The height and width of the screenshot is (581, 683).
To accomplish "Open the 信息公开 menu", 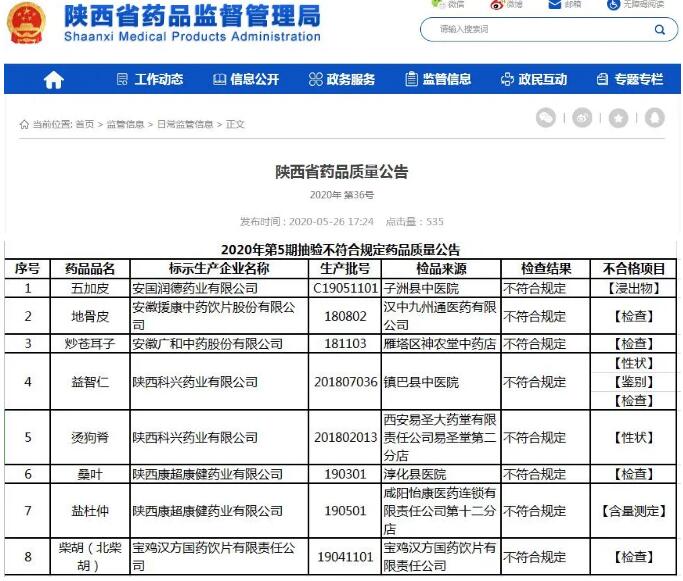I will (246, 80).
